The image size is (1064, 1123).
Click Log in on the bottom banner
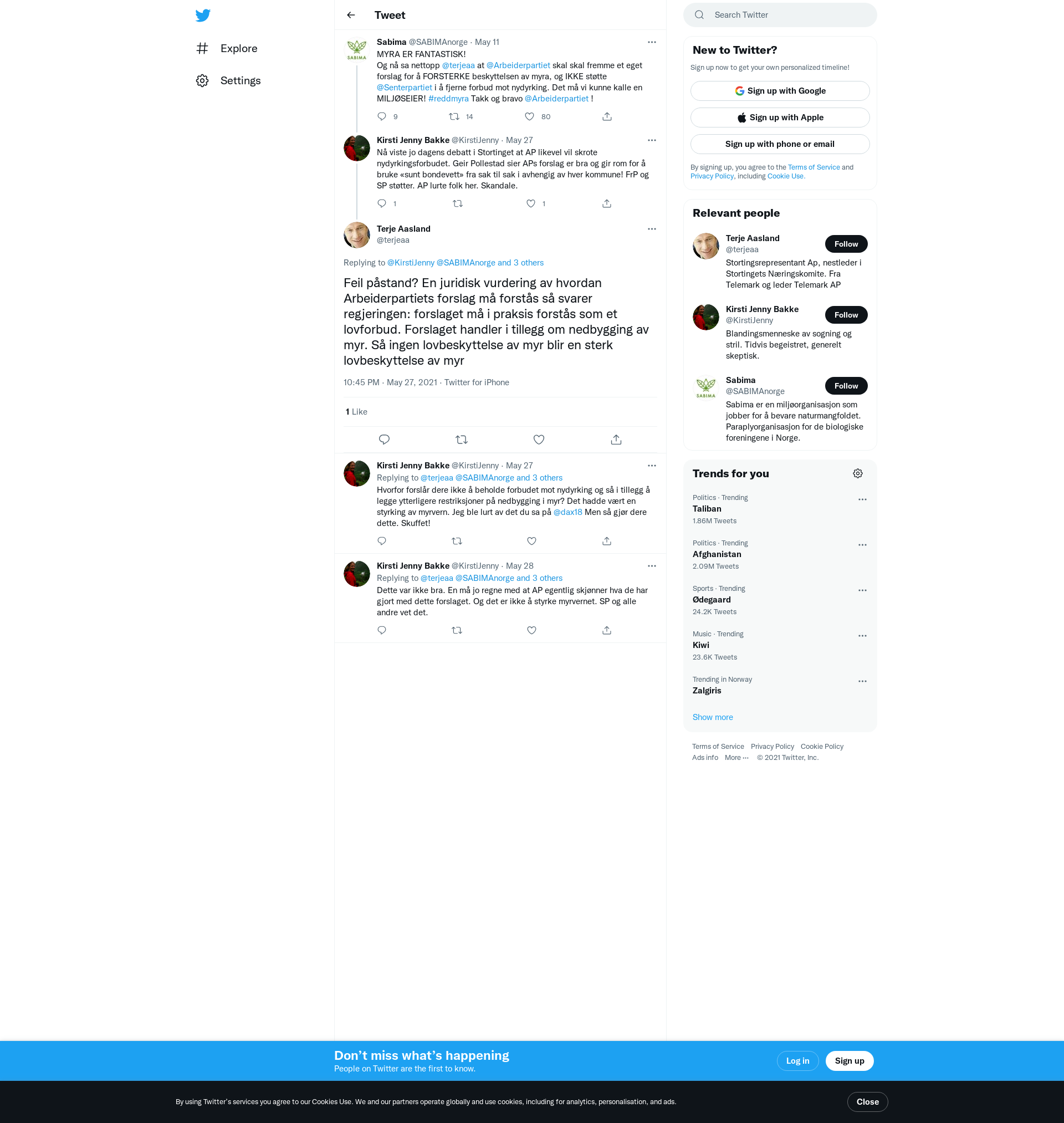(797, 1060)
